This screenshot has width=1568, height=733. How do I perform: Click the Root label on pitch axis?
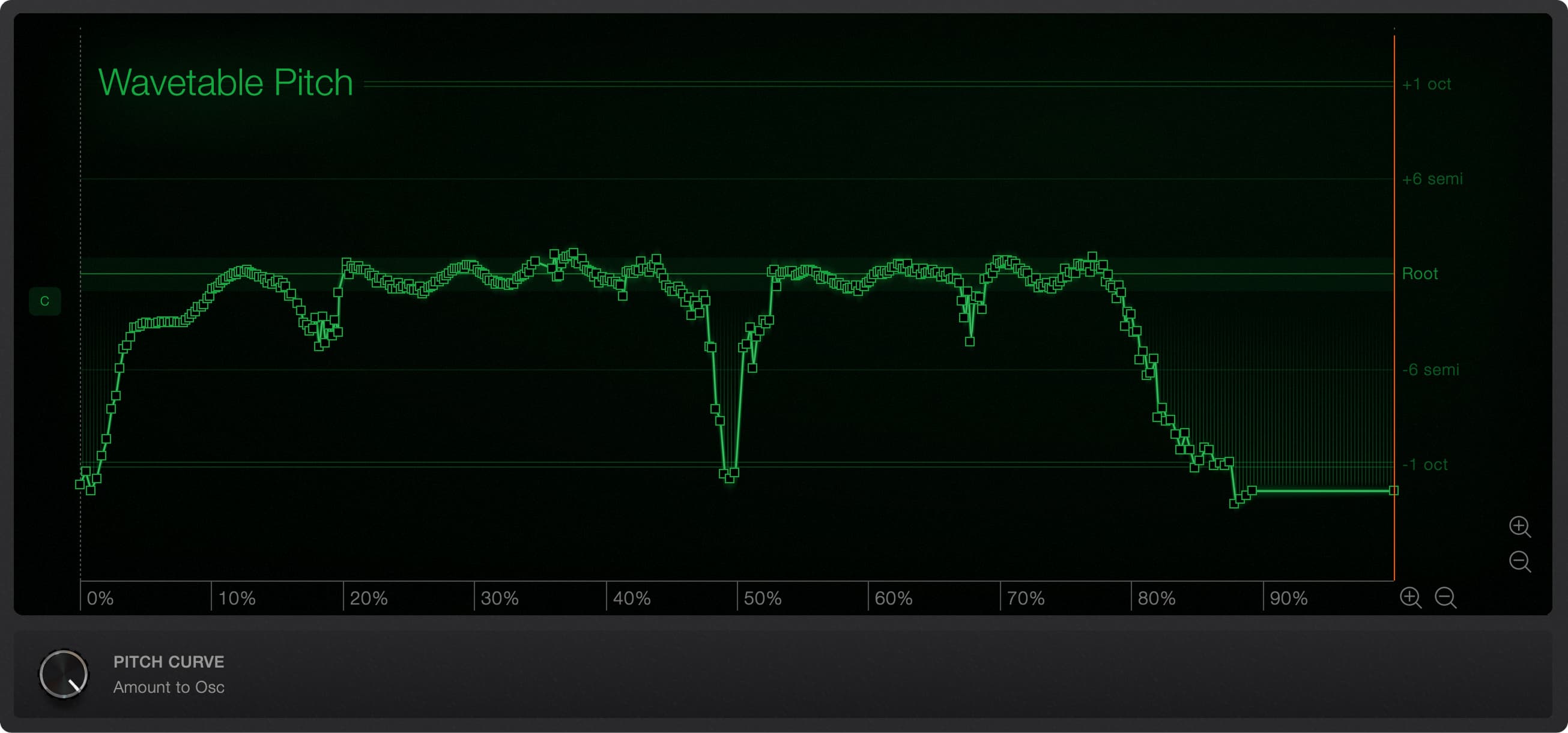[1420, 274]
